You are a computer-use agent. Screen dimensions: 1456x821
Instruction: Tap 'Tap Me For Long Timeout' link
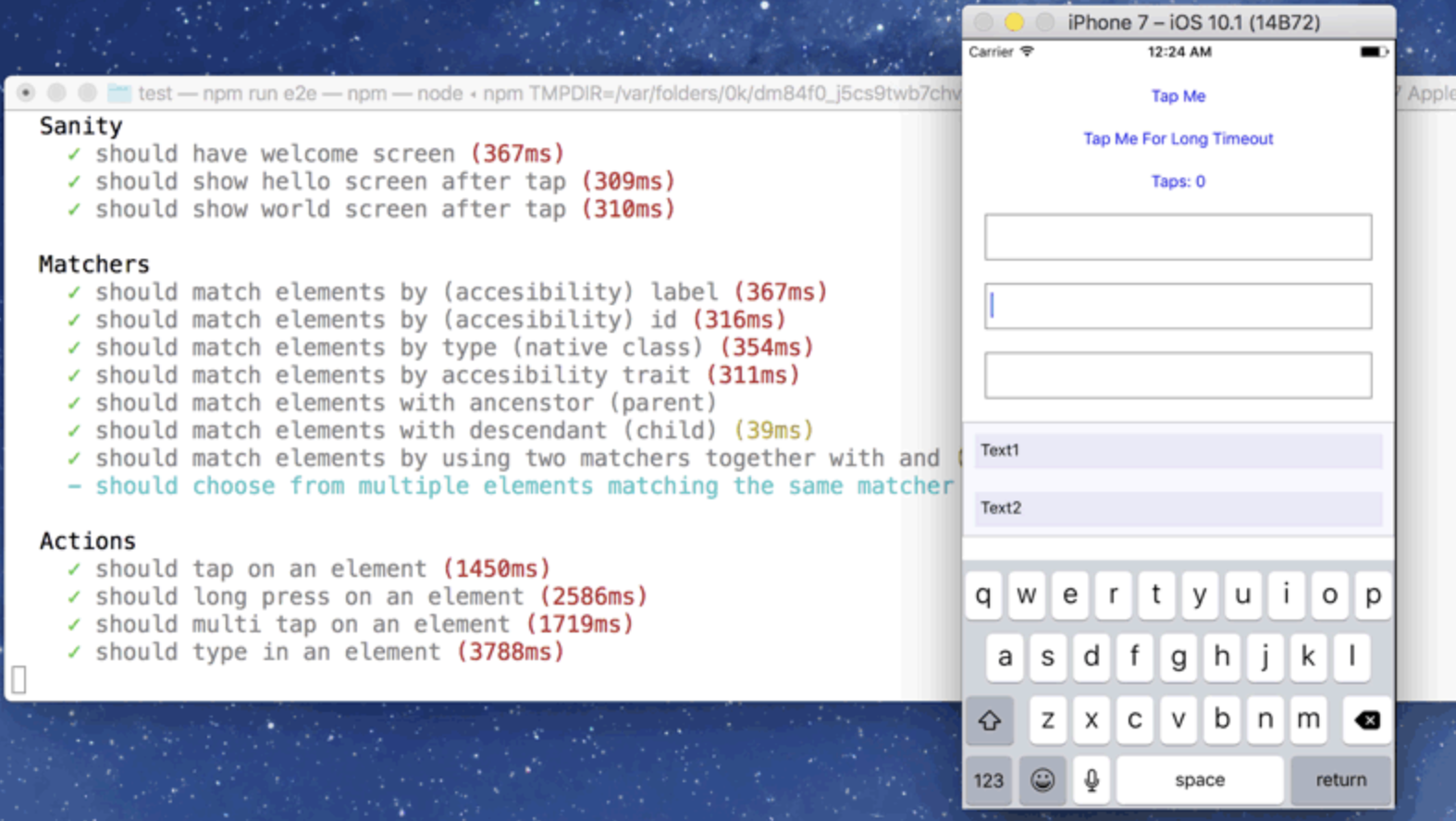click(x=1178, y=139)
